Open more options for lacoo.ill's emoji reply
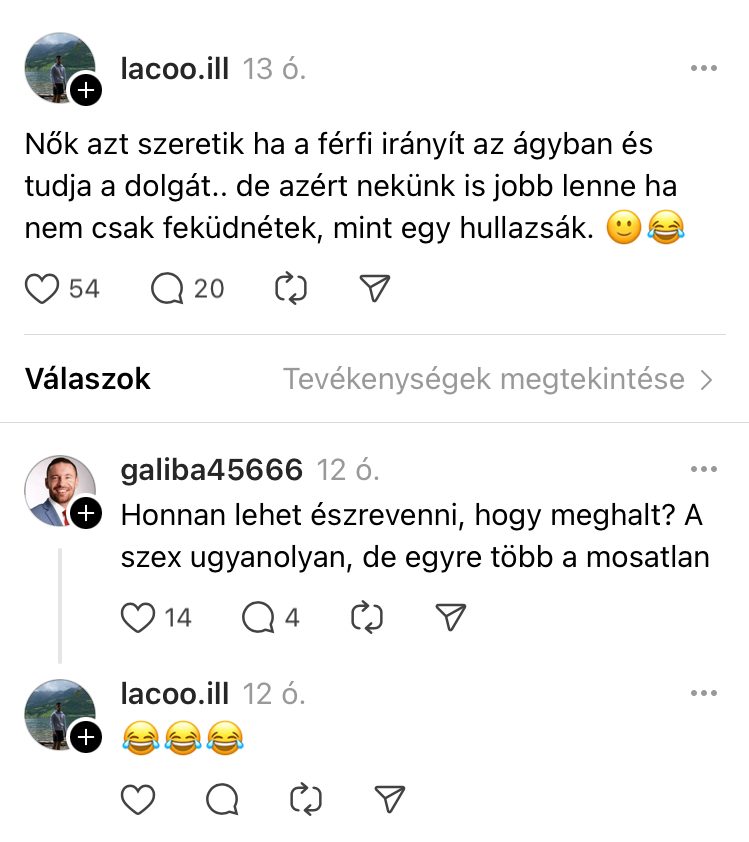 click(704, 693)
